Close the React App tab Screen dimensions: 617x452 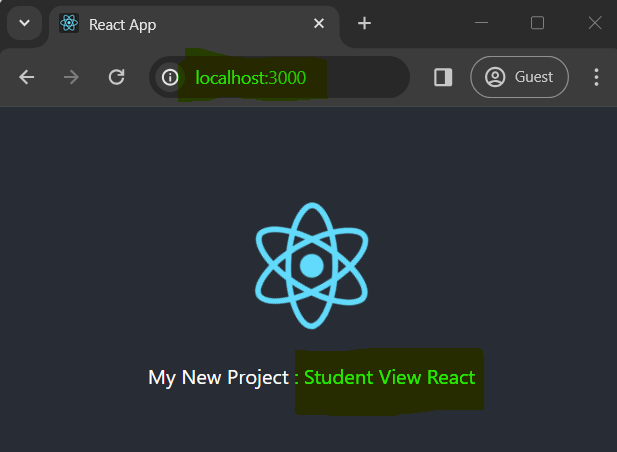319,23
